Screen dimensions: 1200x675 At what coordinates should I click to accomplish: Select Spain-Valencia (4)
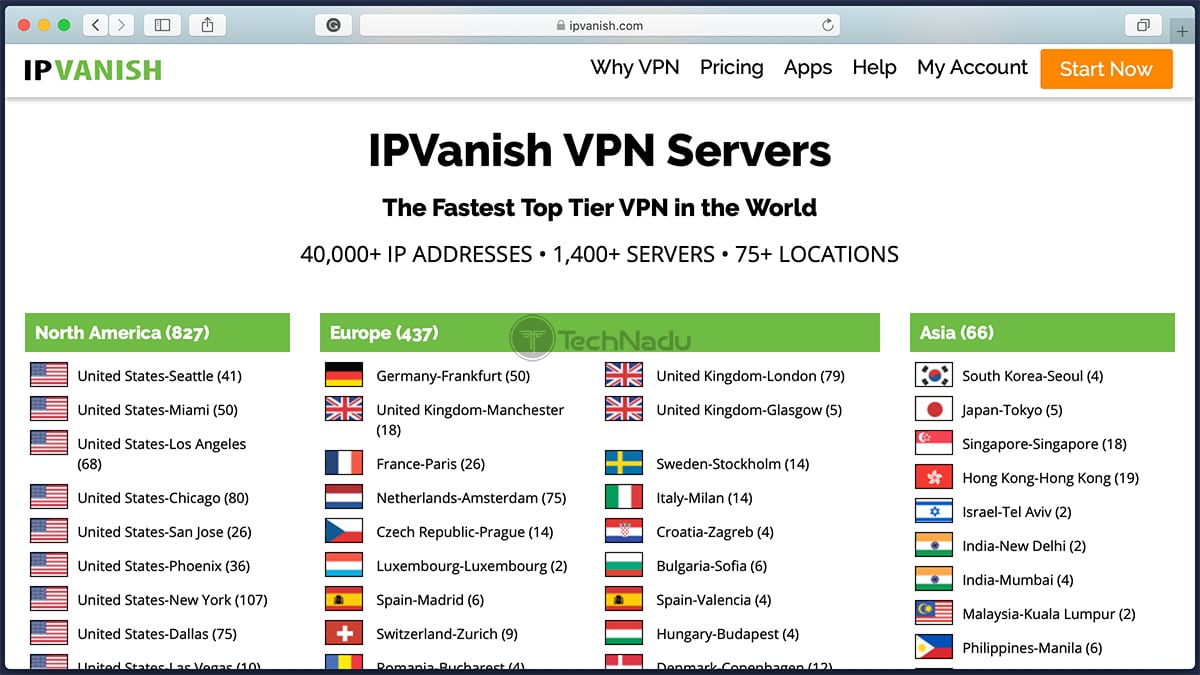714,600
